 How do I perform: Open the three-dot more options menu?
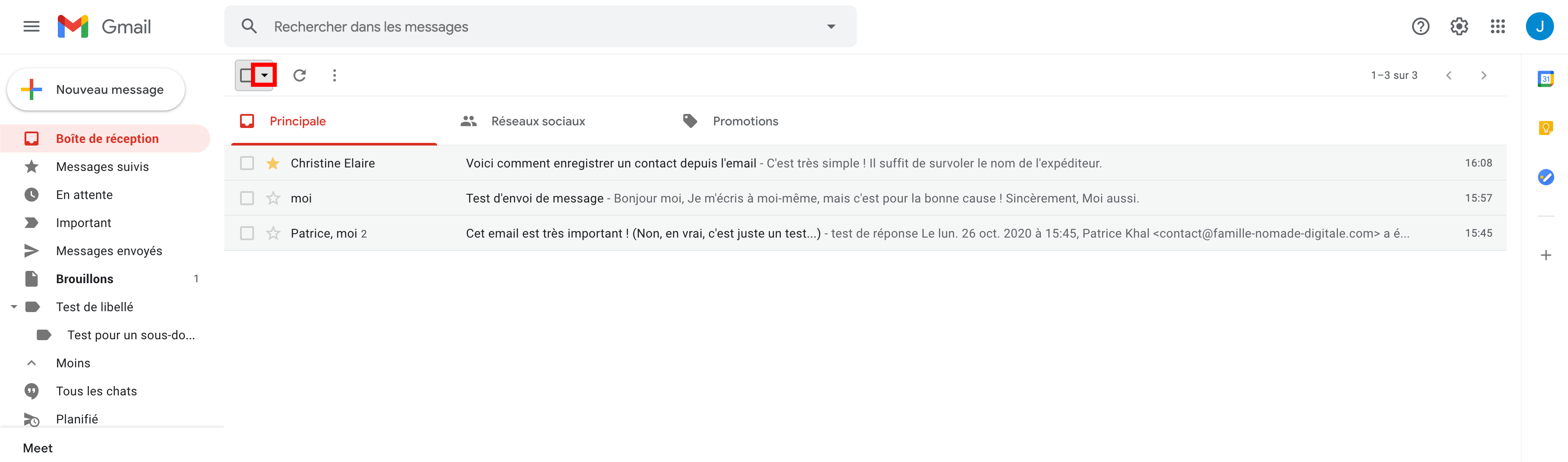[x=334, y=75]
